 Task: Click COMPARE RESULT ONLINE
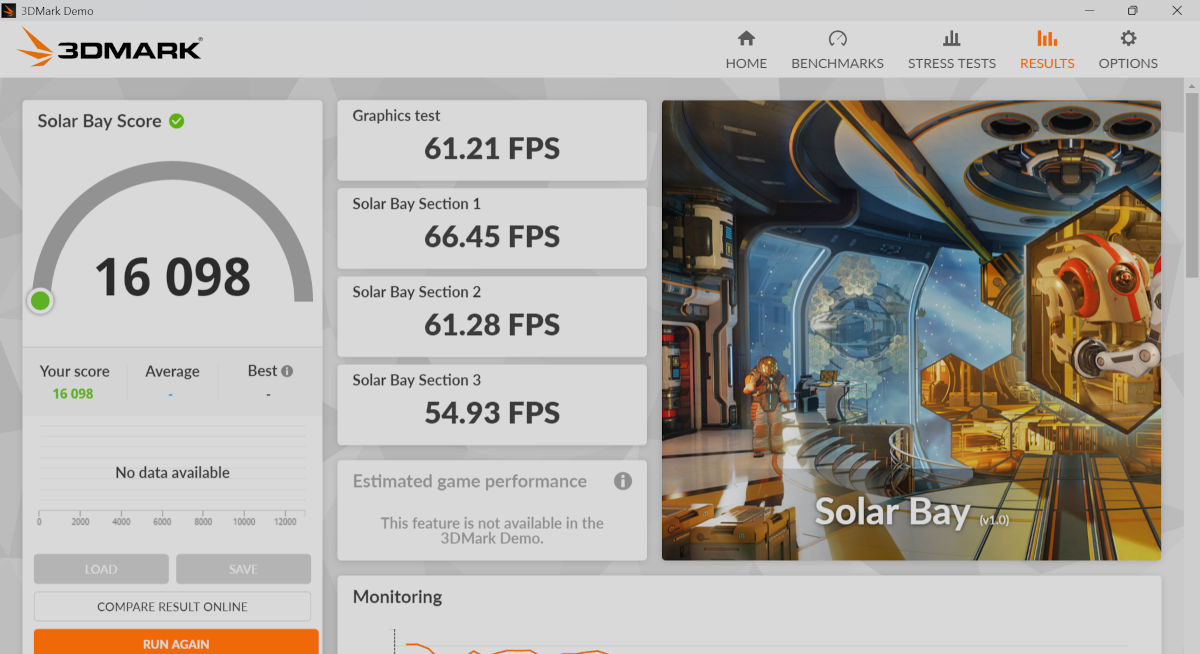172,607
